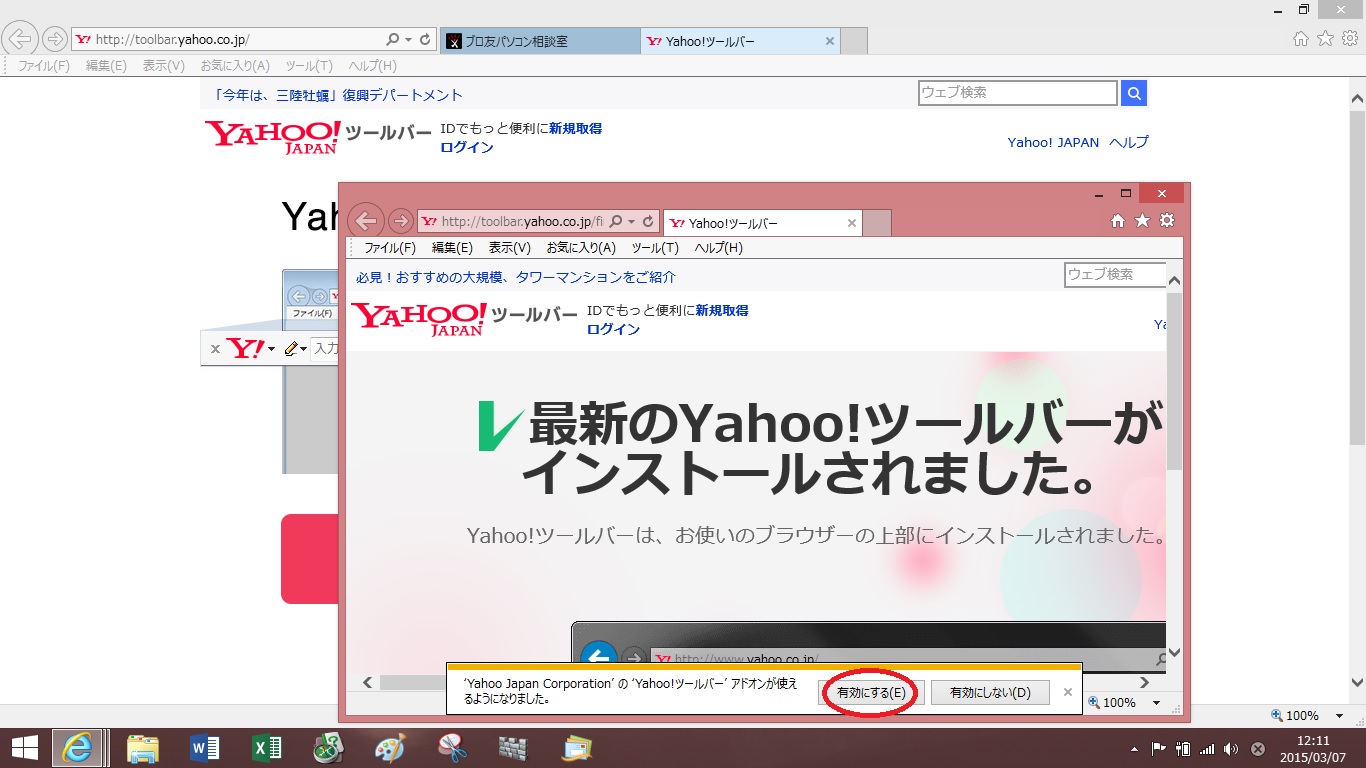Viewport: 1366px width, 768px height.
Task: Click scroll right arrow in popup window
Action: click(1145, 682)
